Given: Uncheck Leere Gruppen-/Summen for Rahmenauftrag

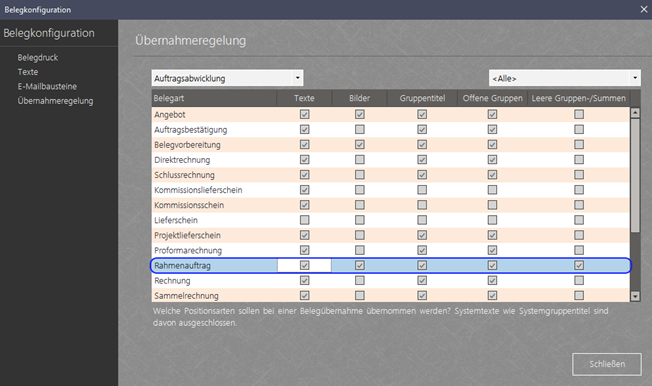Looking at the screenshot, I should click(579, 265).
